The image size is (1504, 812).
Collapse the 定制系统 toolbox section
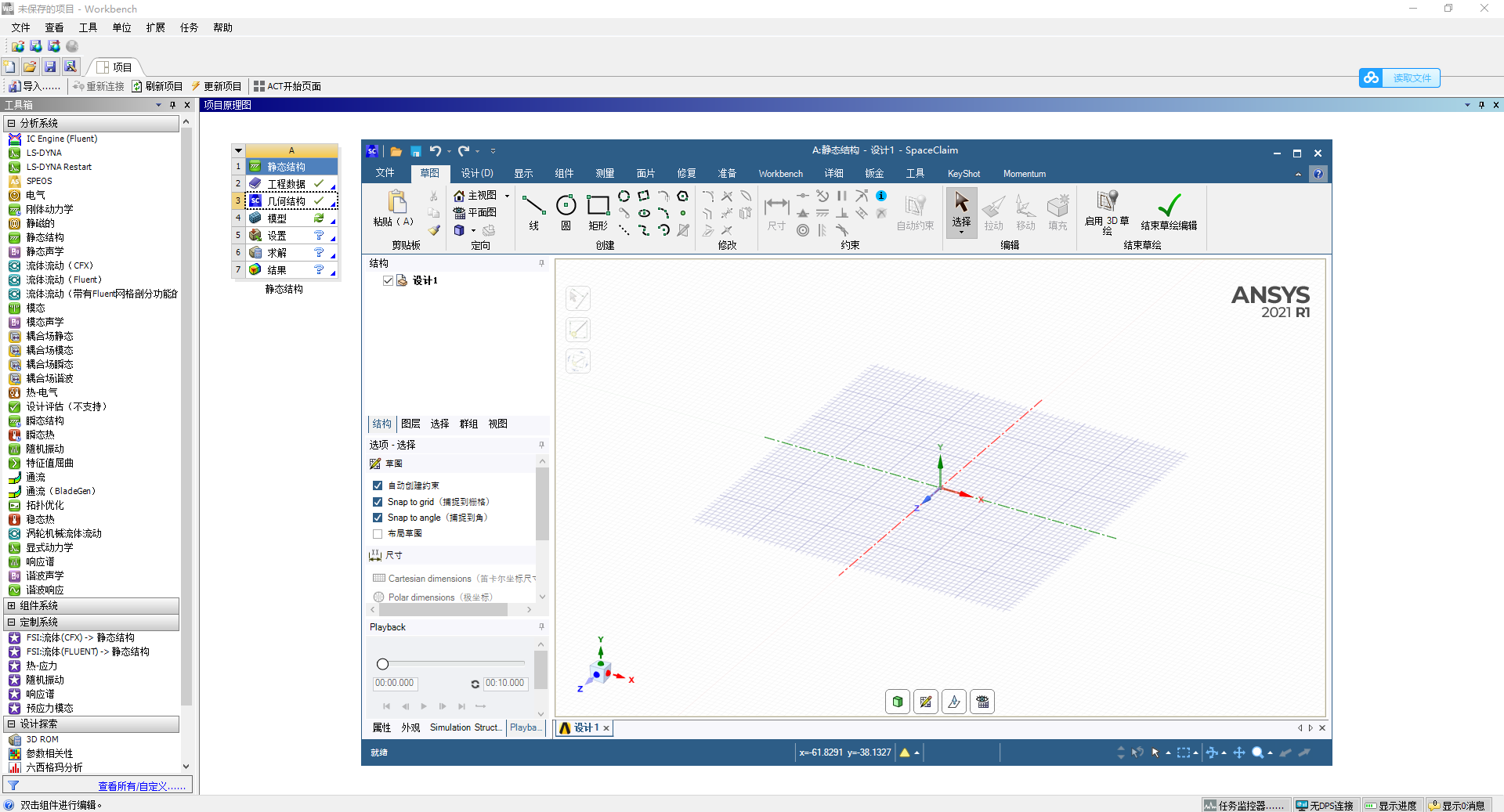click(11, 622)
